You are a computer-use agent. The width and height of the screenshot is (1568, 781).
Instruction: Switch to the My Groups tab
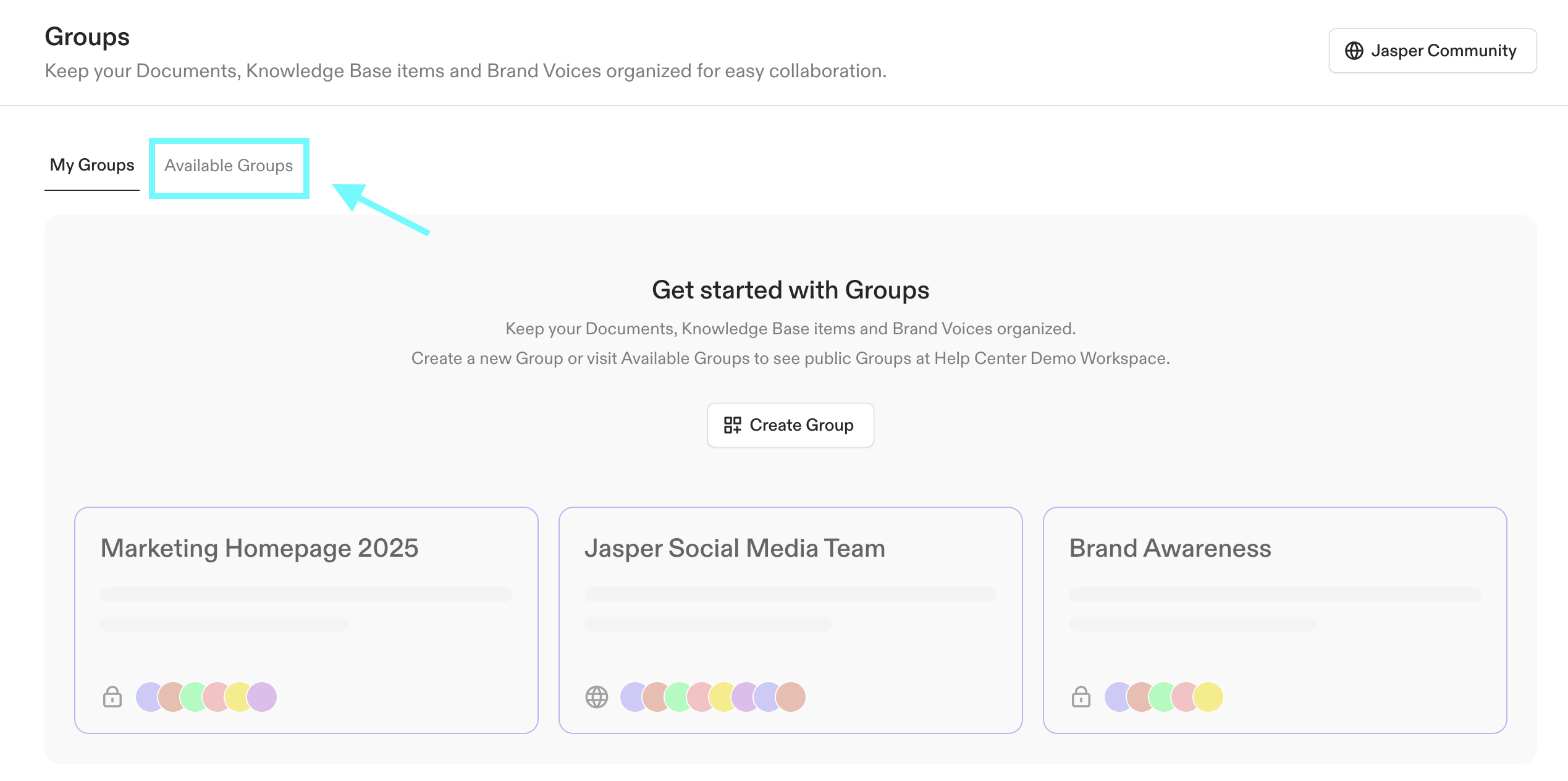[x=92, y=165]
